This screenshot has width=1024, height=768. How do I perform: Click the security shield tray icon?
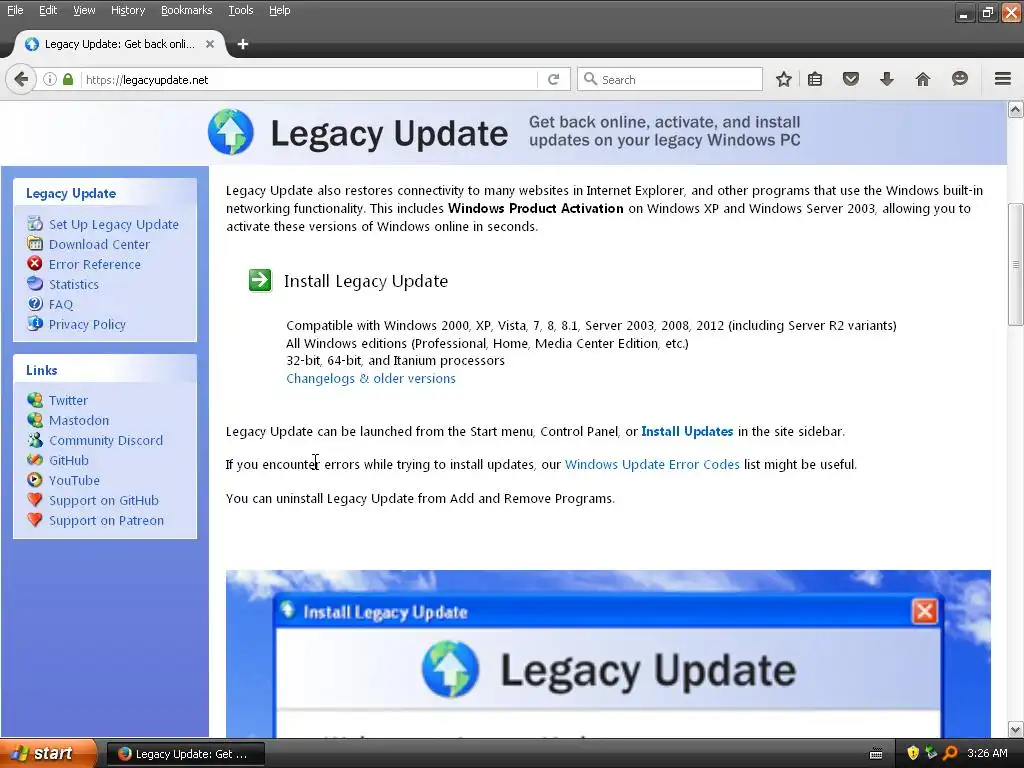point(912,754)
